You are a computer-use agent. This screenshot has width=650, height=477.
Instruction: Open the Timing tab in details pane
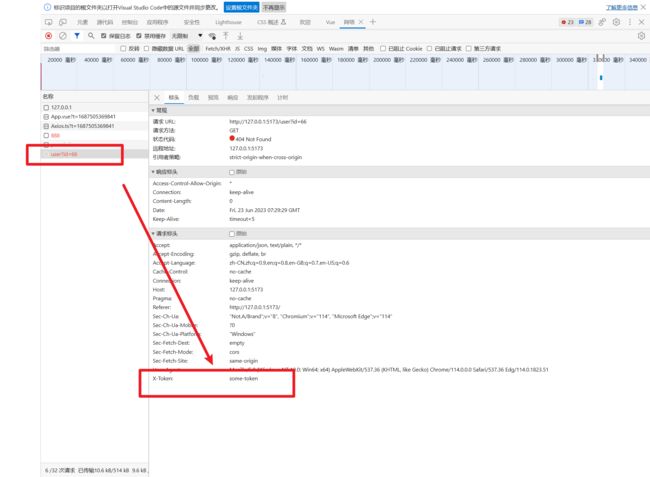(283, 97)
